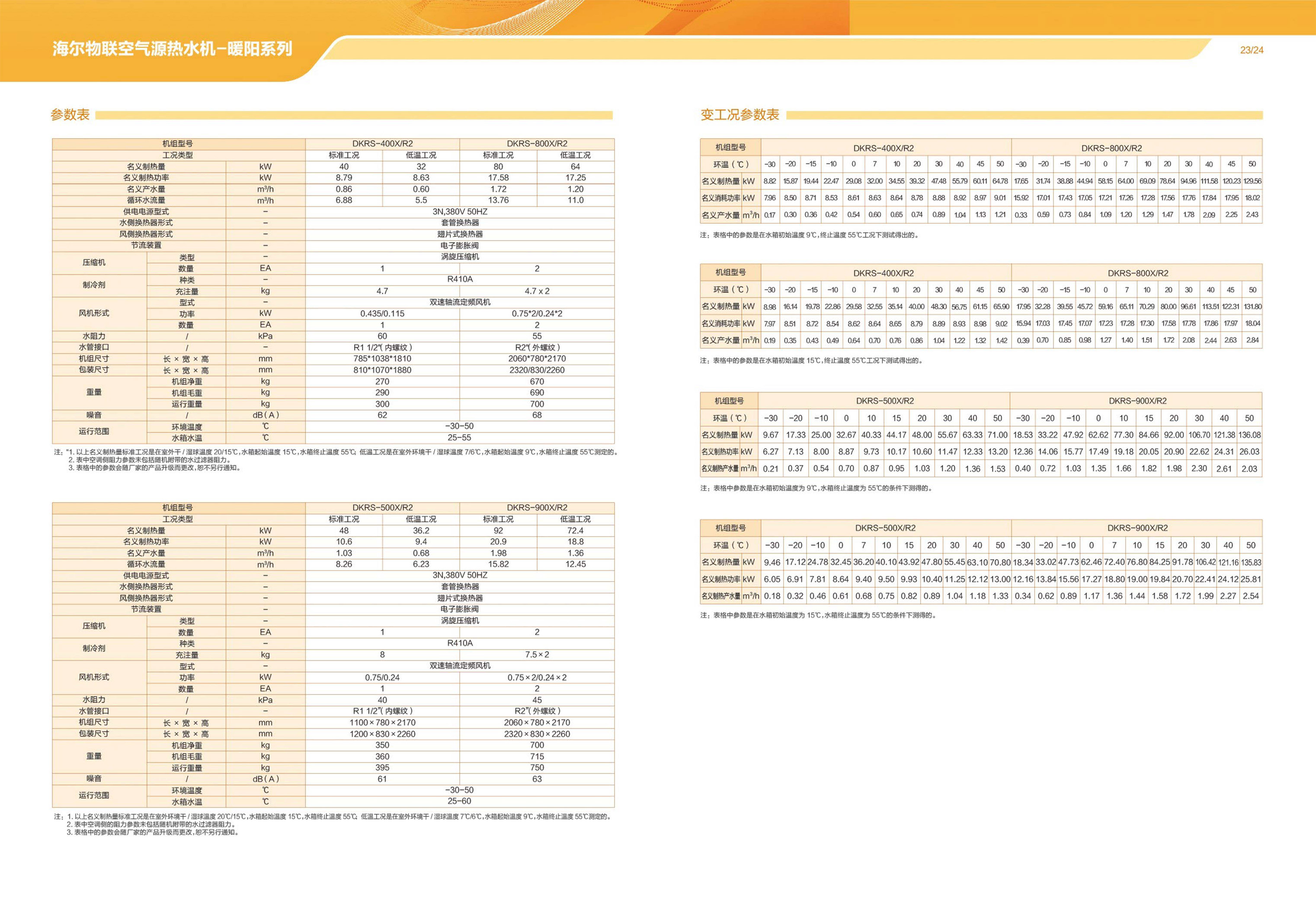Select the power consumption cell "18.02"

[x=1252, y=198]
